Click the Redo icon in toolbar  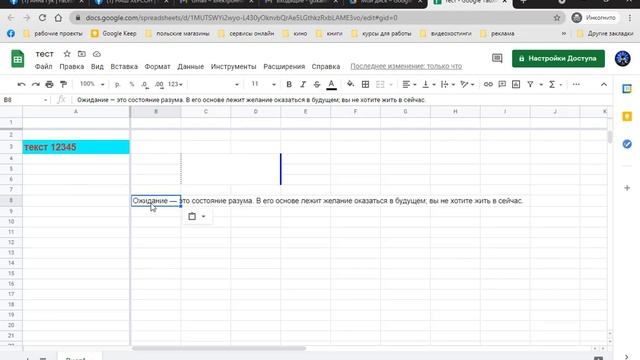pyautogui.click(x=36, y=84)
